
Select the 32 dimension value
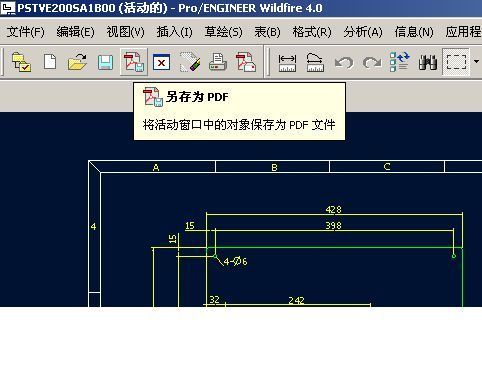click(214, 299)
